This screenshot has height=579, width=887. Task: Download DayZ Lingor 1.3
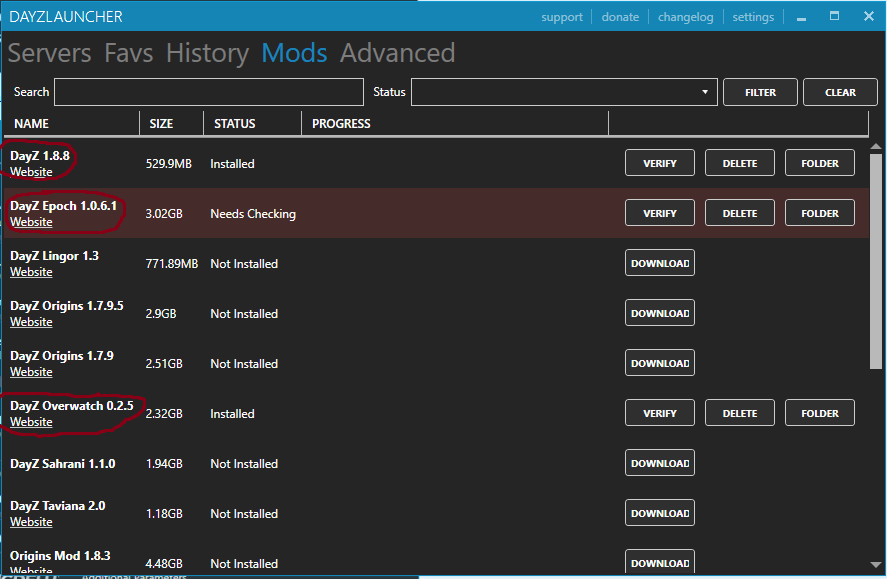tap(659, 263)
